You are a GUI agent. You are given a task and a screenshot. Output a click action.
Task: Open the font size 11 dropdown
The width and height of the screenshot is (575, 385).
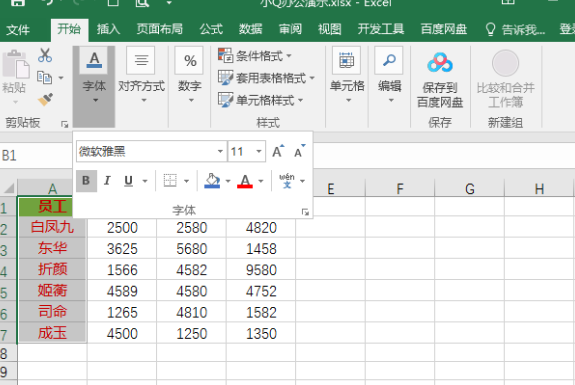(259, 151)
